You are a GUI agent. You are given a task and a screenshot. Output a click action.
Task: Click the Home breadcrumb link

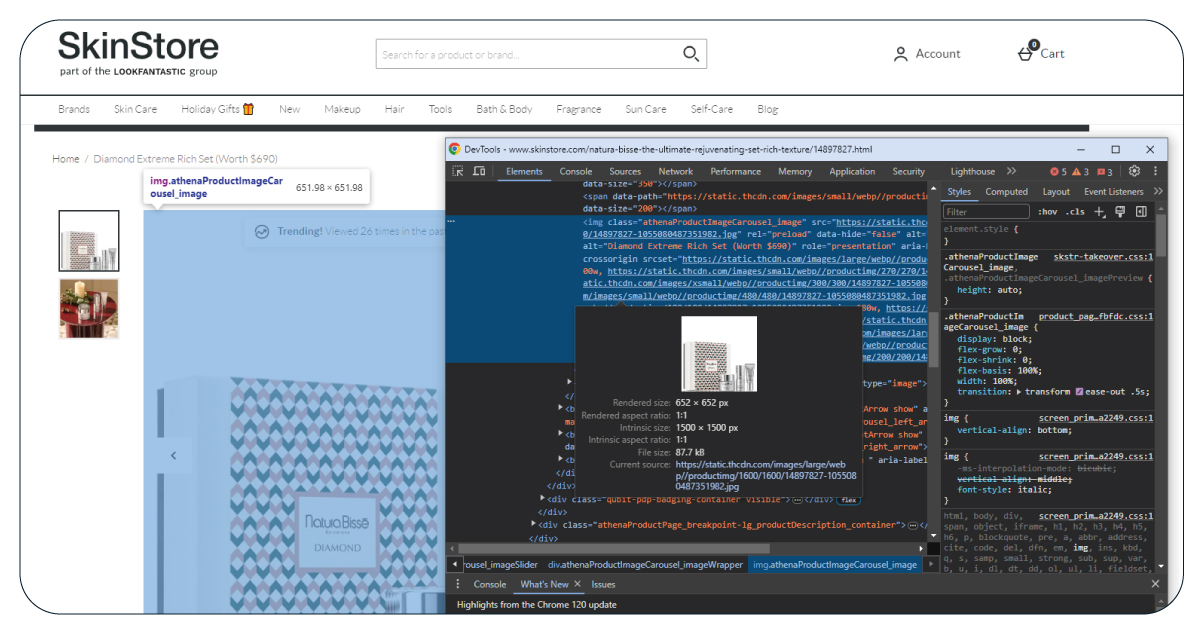(66, 158)
